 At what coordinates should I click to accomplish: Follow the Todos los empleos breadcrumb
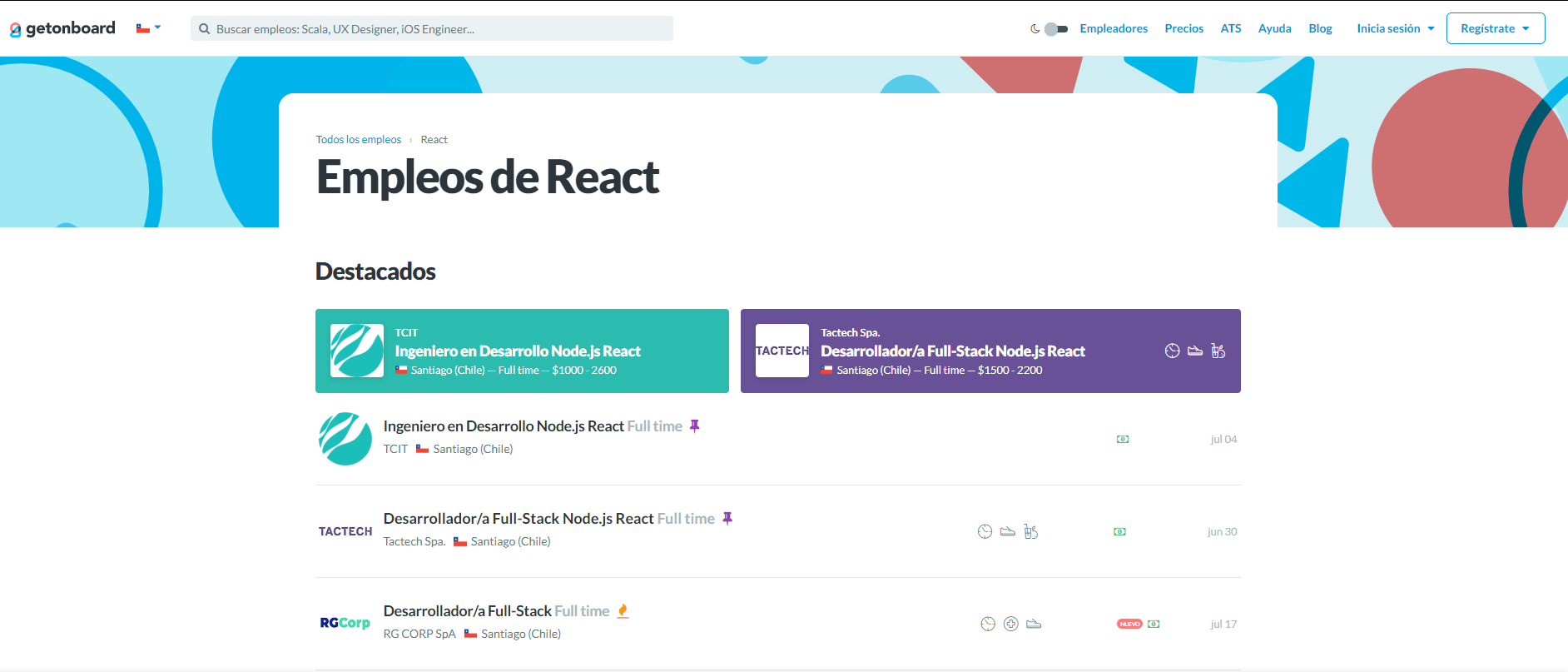click(359, 140)
